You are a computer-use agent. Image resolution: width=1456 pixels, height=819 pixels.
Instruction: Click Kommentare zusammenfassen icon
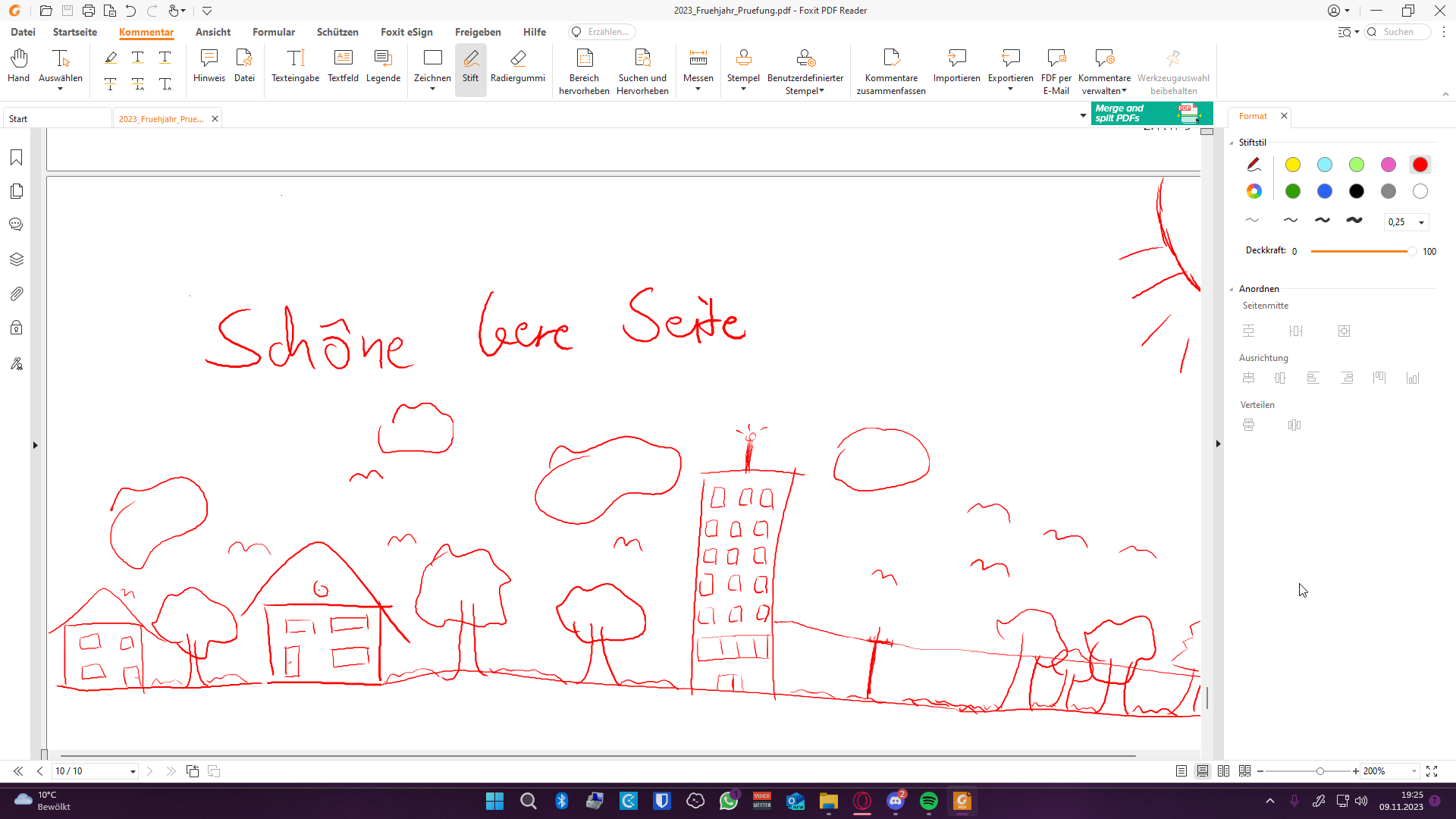click(x=891, y=59)
